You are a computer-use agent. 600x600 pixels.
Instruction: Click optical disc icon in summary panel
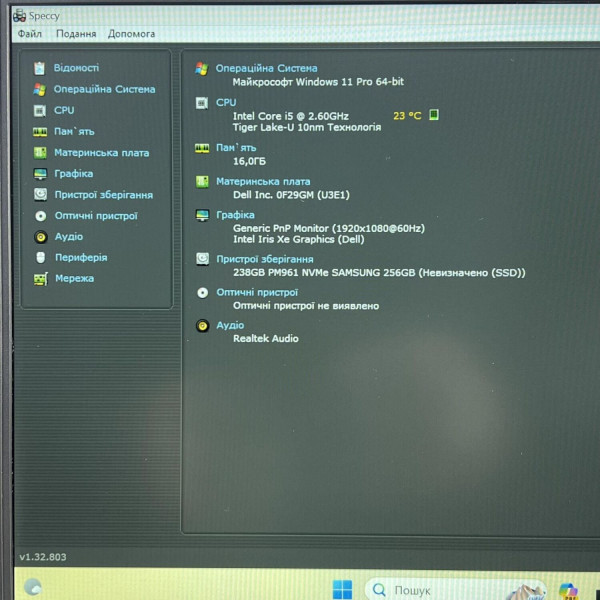tap(202, 293)
